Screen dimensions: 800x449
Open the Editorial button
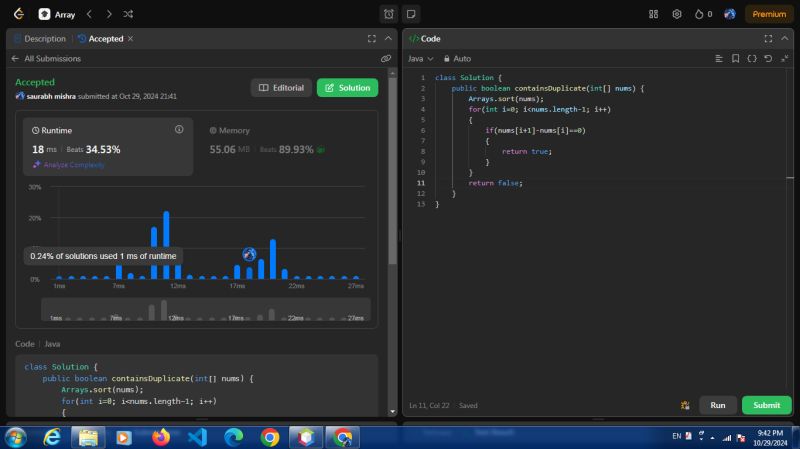pos(281,88)
